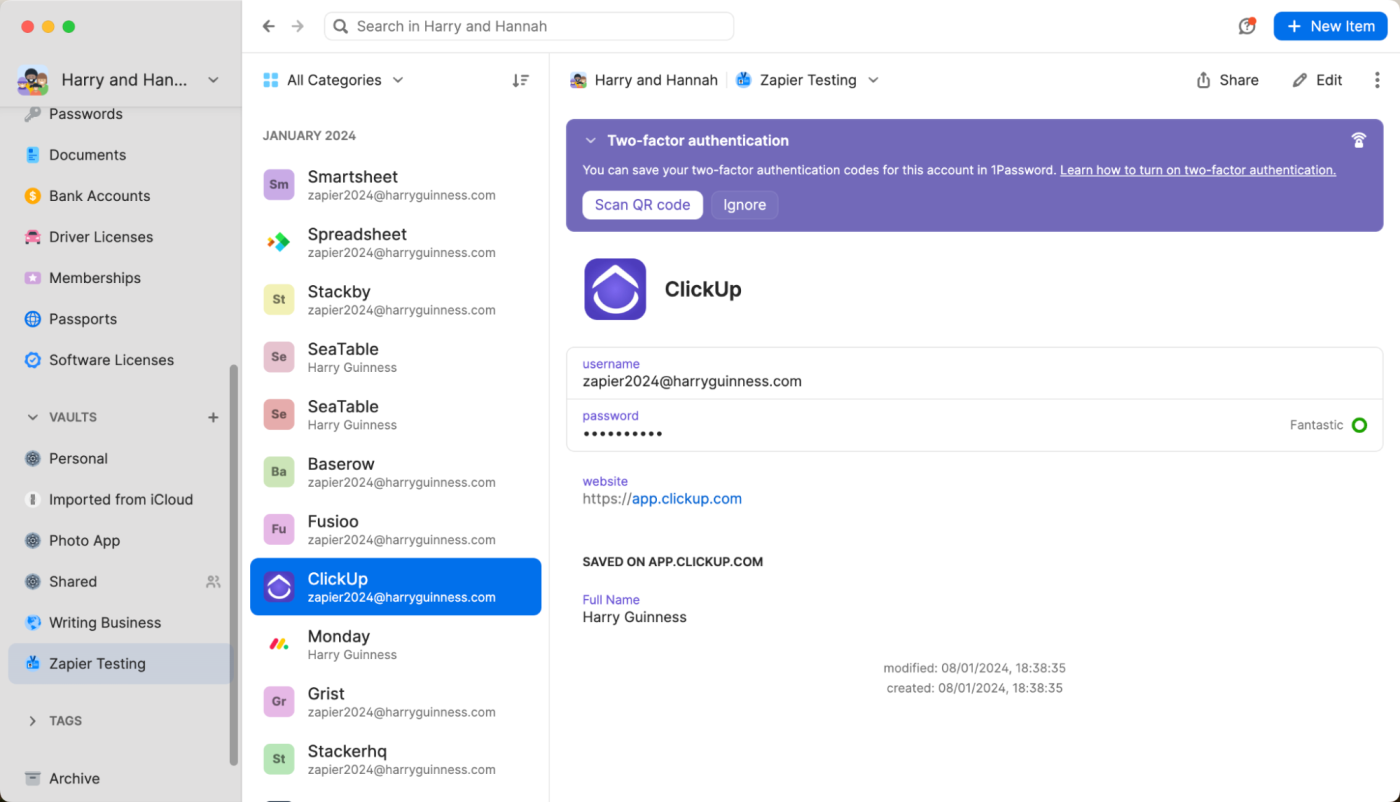The height and width of the screenshot is (802, 1400).
Task: Click the Archive box icon
Action: click(33, 778)
